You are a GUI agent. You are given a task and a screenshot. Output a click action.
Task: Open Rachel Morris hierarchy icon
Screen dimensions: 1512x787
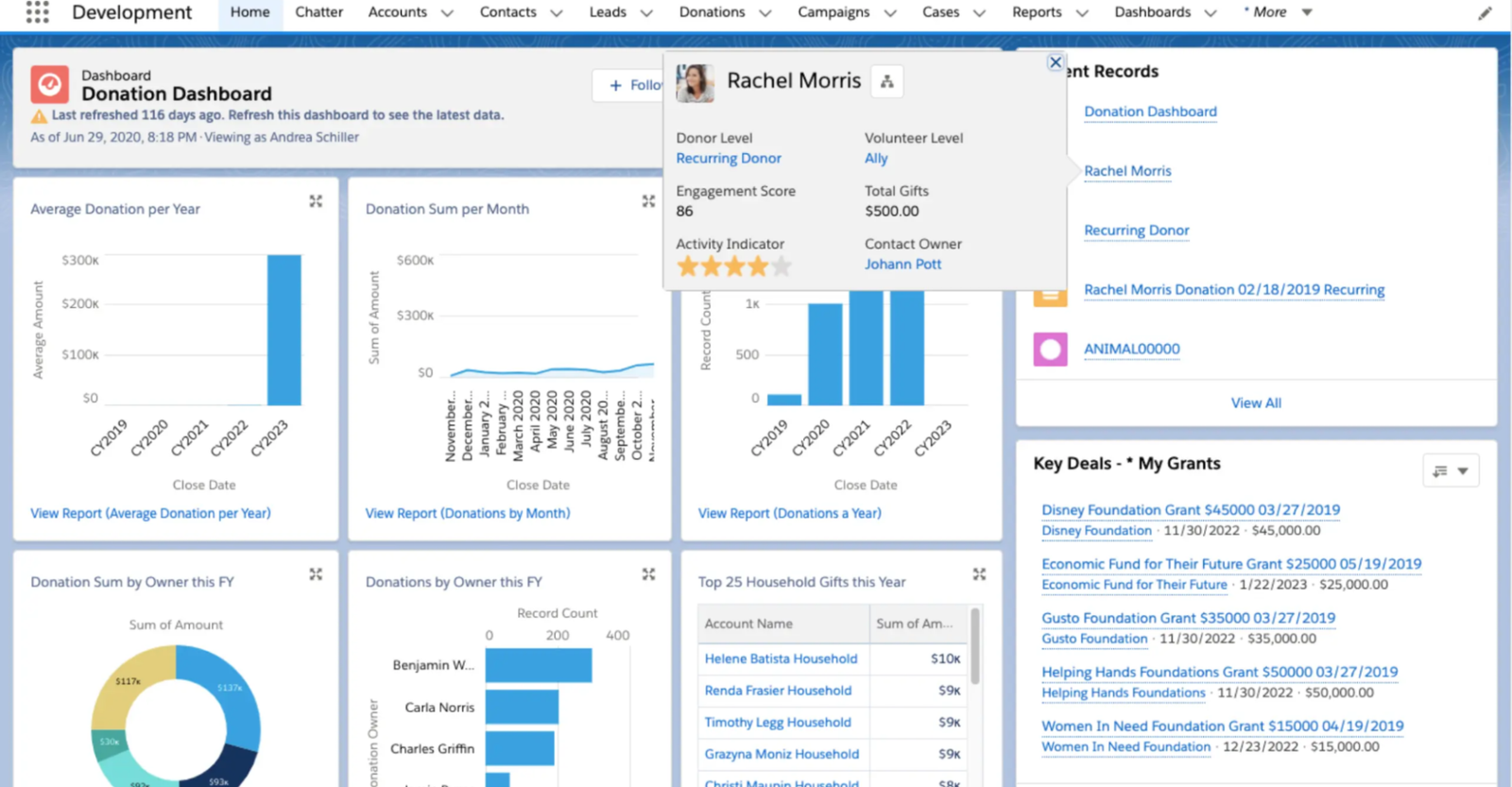click(886, 82)
